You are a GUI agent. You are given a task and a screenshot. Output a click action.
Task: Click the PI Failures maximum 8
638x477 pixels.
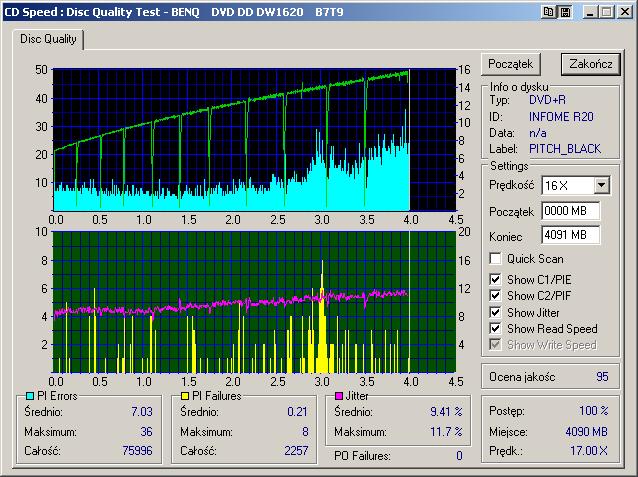click(305, 431)
